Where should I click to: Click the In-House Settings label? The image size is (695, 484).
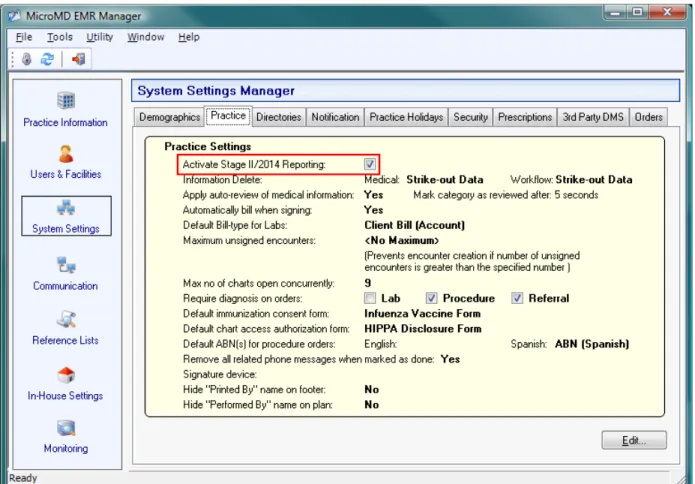(66, 395)
